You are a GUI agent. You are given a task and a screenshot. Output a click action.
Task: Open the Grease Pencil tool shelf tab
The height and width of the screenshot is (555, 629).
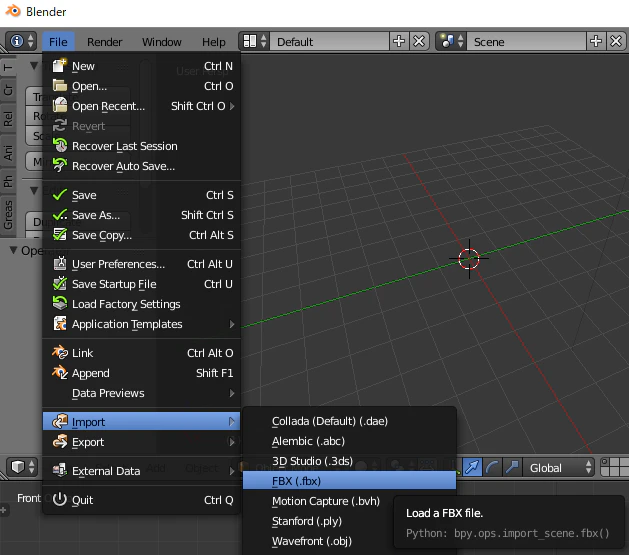(8, 215)
